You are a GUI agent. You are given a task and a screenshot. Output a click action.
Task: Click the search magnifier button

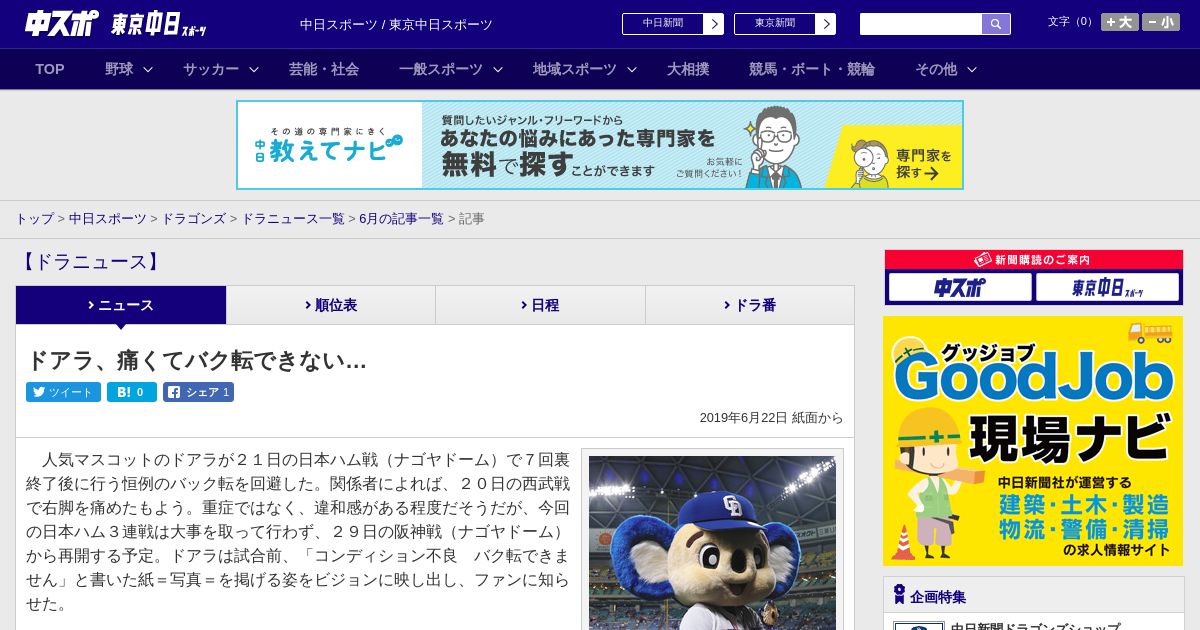coord(996,24)
